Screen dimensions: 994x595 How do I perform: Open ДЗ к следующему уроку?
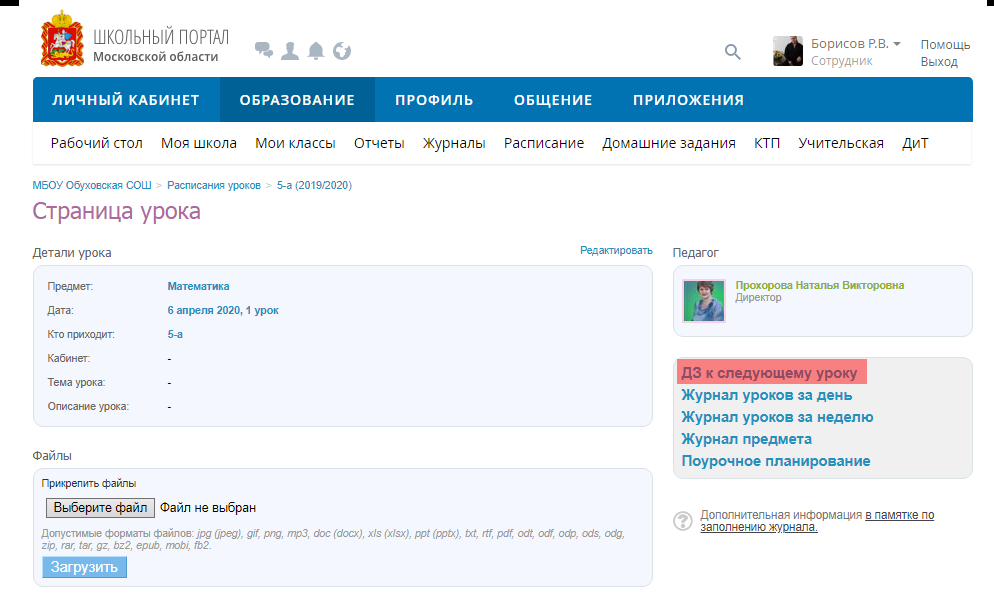click(769, 373)
